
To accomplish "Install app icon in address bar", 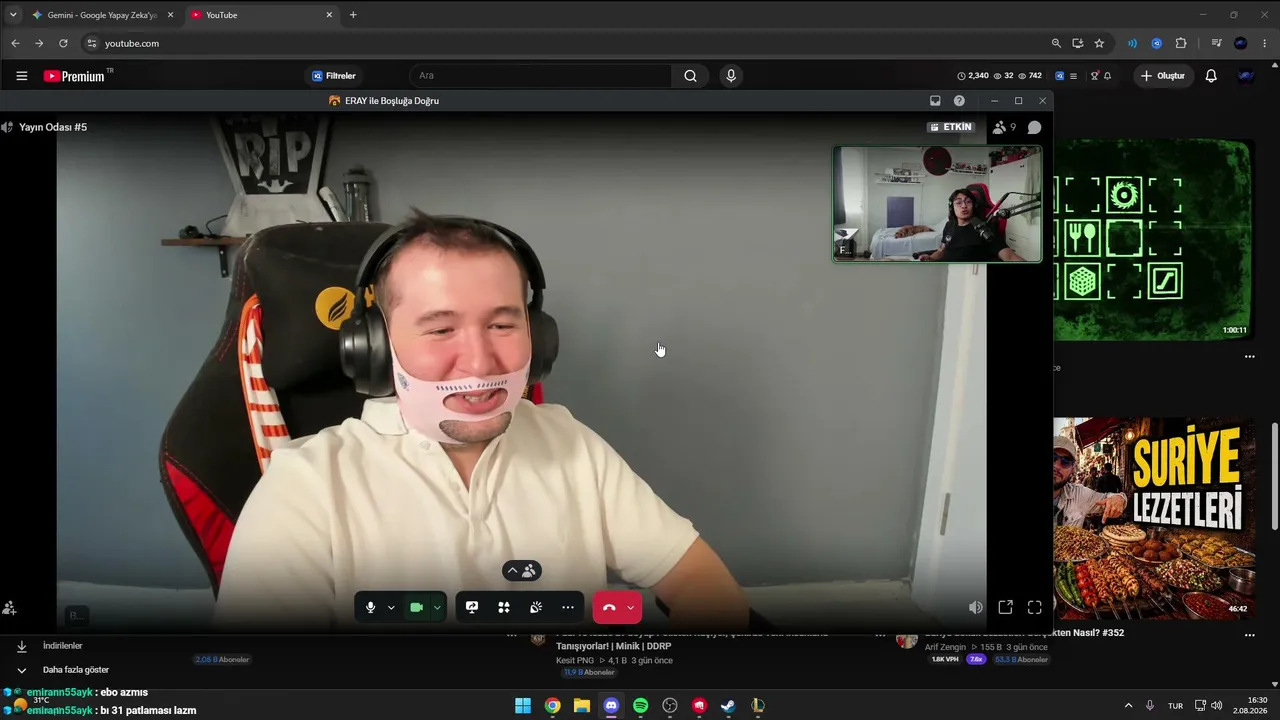I will [1077, 43].
